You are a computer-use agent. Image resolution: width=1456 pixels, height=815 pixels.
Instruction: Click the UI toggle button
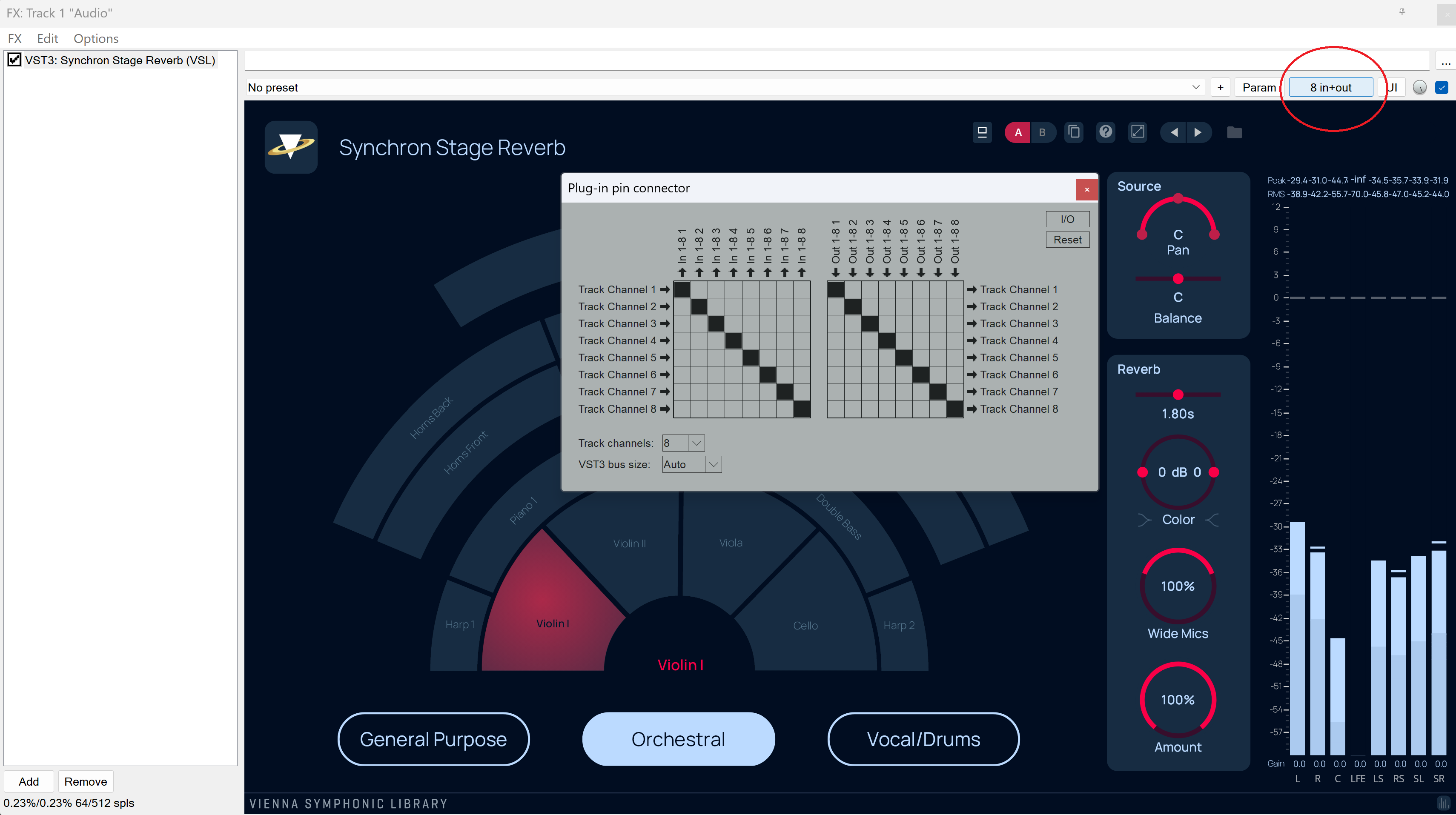click(1392, 88)
